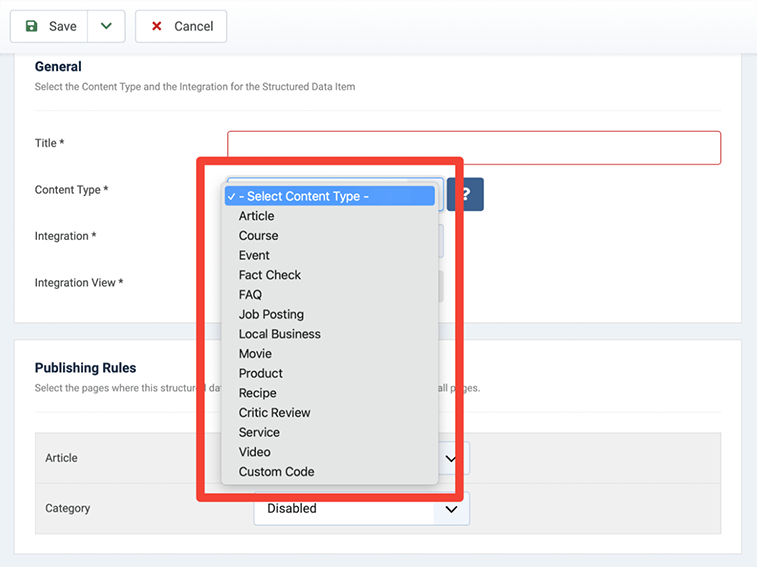The height and width of the screenshot is (567, 757).
Task: Click the Integration field label
Action: click(x=66, y=236)
